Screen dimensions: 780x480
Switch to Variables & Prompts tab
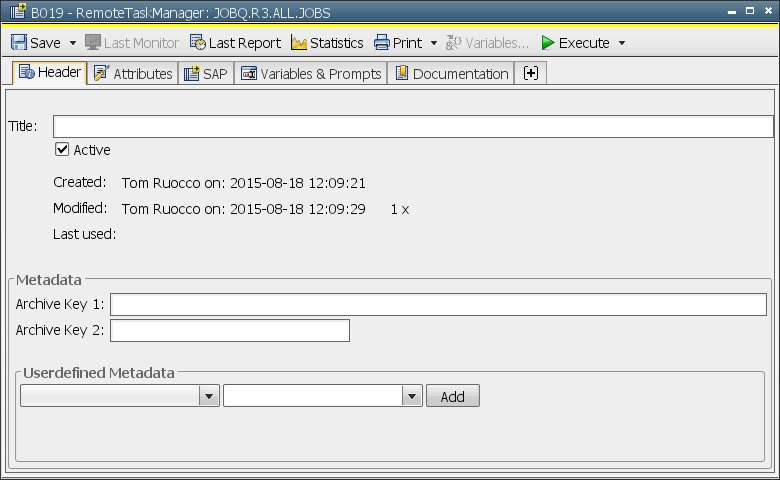click(311, 74)
